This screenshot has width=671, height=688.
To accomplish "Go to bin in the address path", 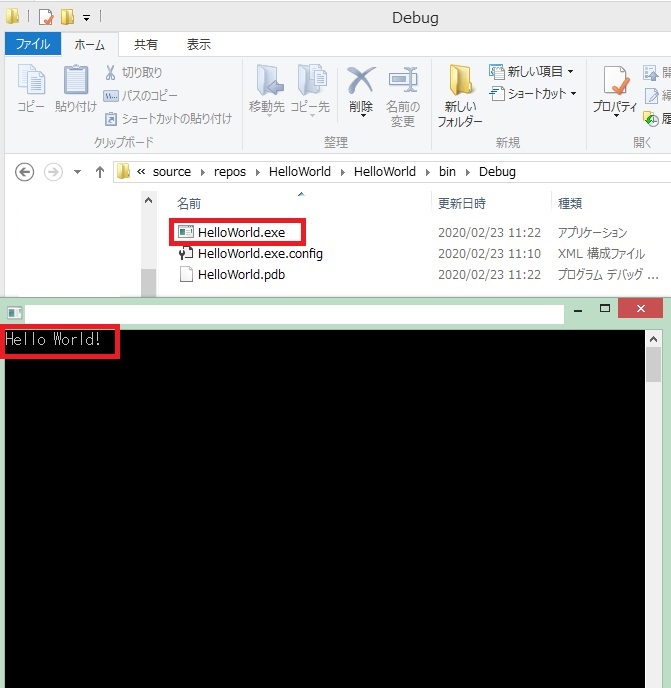I will tap(447, 172).
